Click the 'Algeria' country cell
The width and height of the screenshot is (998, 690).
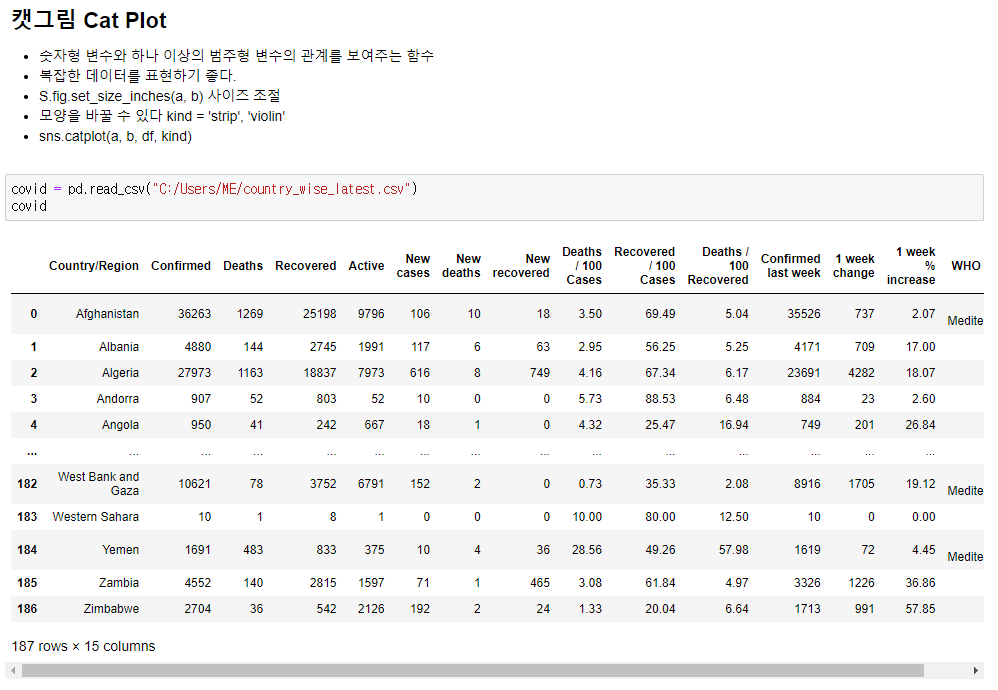coord(120,373)
